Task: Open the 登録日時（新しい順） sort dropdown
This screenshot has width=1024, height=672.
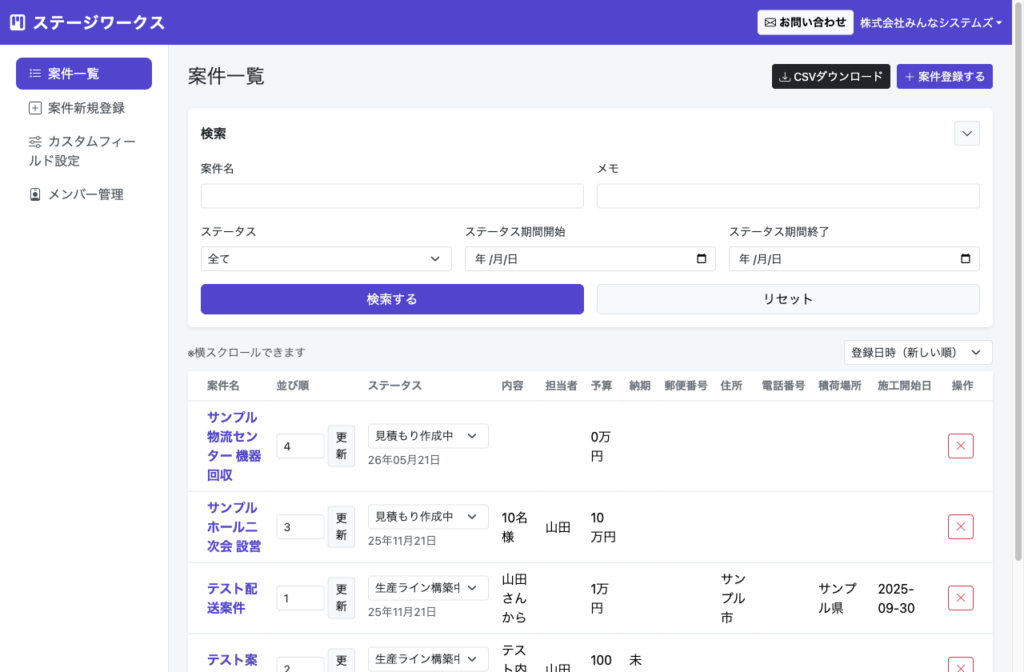Action: tap(918, 353)
